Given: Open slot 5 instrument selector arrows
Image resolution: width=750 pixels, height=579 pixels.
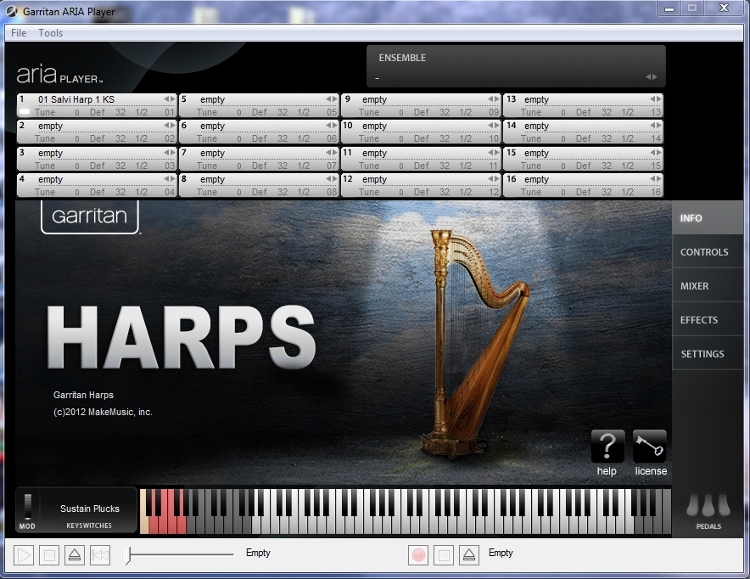Looking at the screenshot, I should pyautogui.click(x=332, y=99).
